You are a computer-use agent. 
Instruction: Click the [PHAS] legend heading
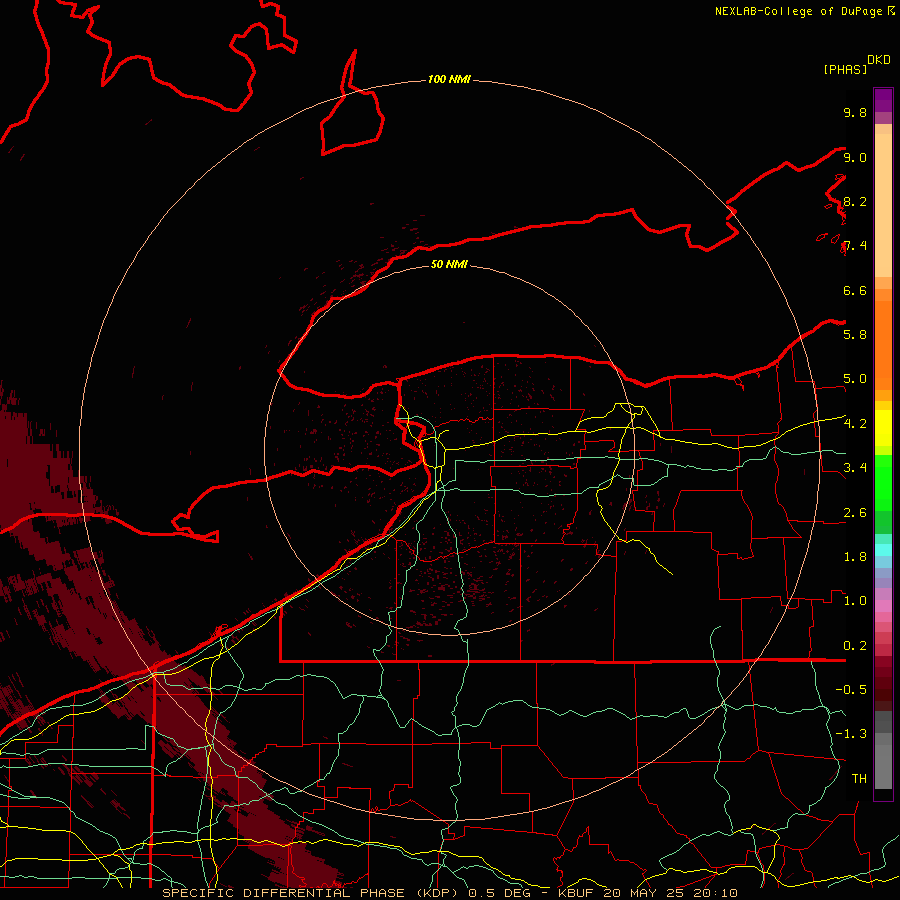point(845,69)
